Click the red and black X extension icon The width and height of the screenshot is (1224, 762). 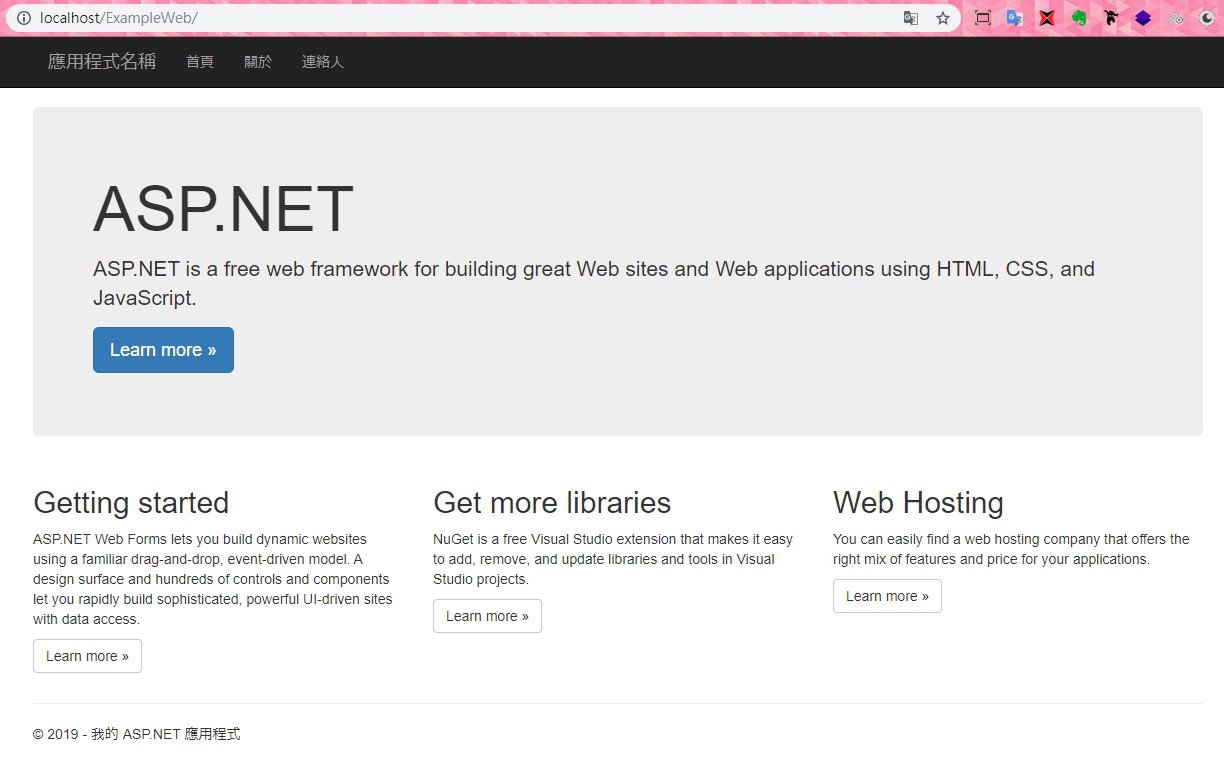[1046, 18]
